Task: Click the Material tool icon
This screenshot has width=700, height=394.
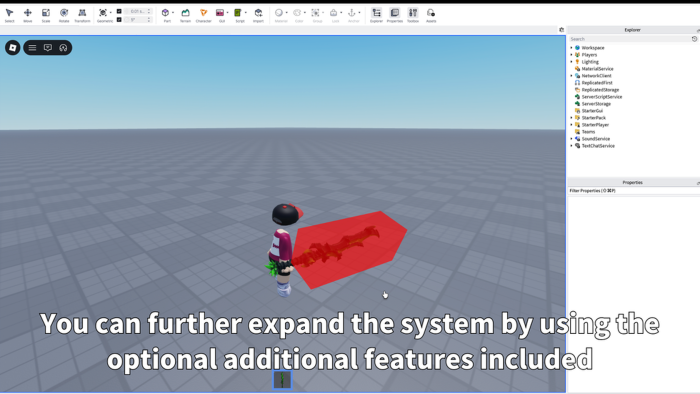Action: (279, 13)
